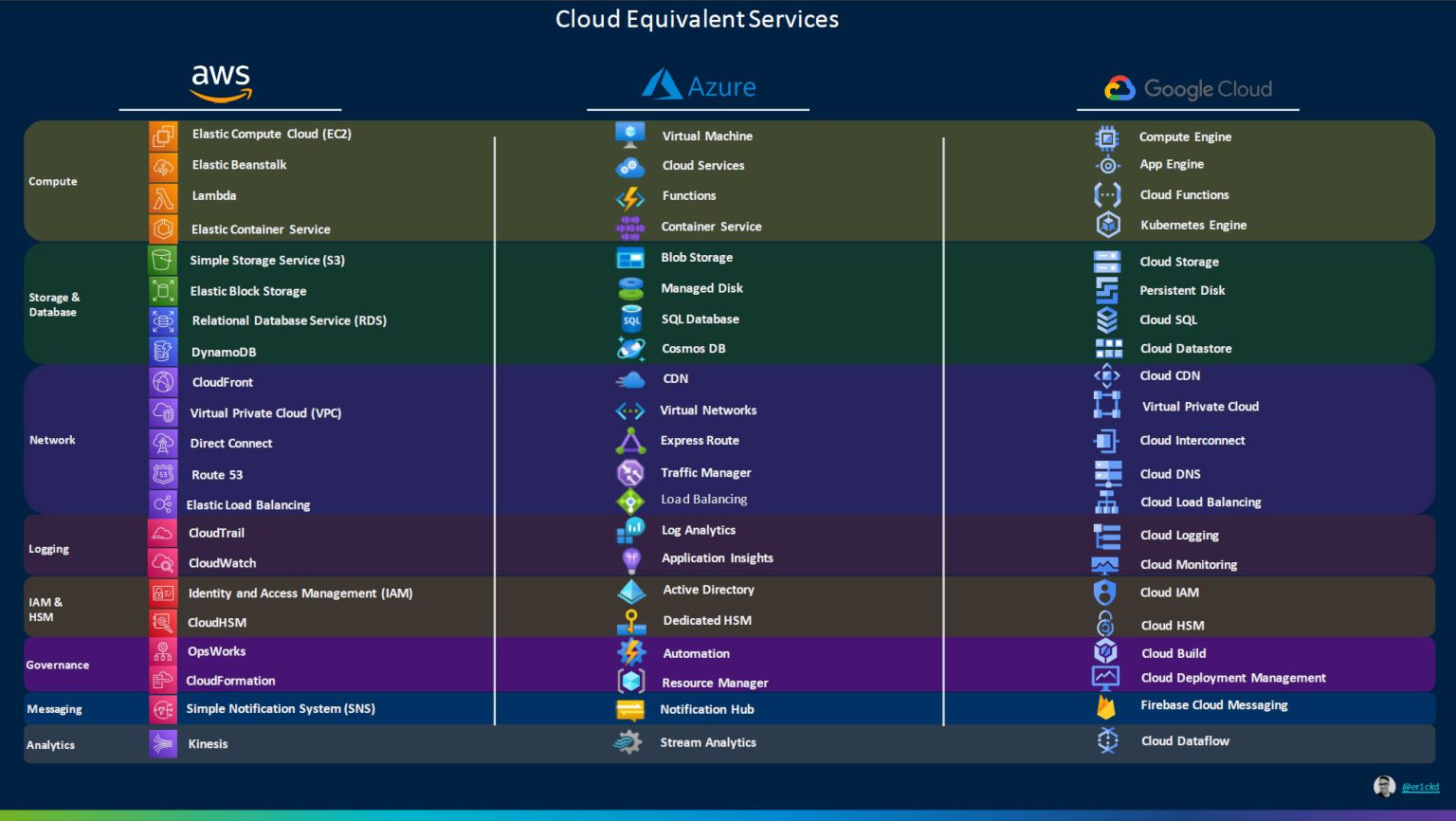Select the EC2 service icon
This screenshot has height=821, width=1456.
click(163, 134)
